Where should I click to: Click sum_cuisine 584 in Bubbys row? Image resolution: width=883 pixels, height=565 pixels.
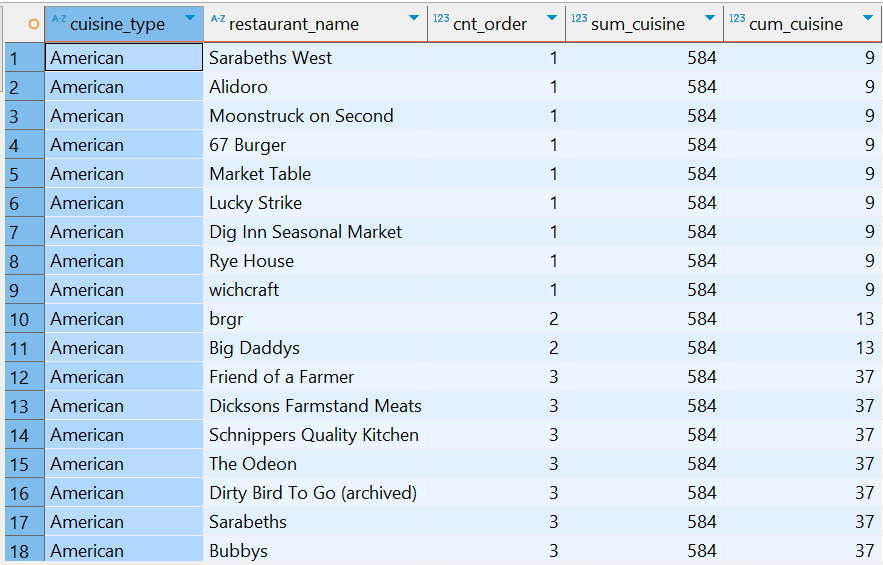[x=644, y=550]
